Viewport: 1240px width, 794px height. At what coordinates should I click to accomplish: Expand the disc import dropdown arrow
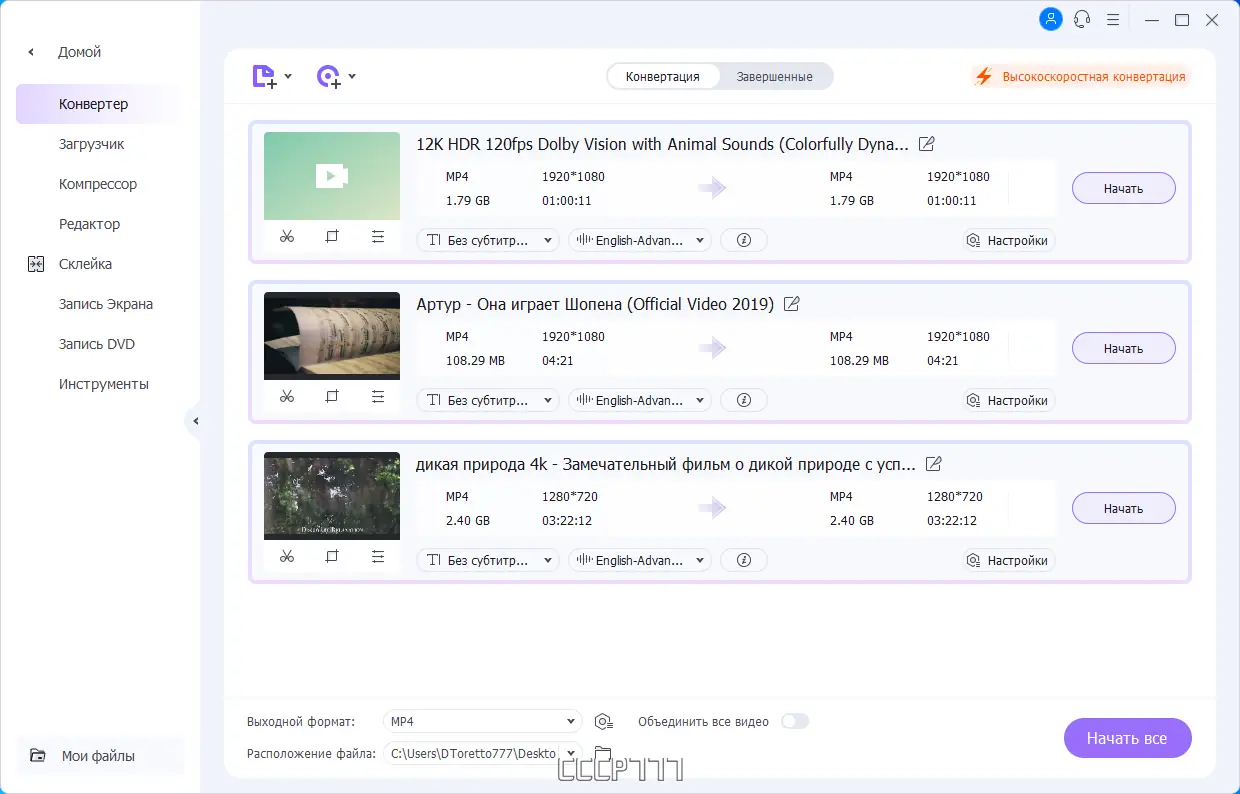click(x=352, y=76)
